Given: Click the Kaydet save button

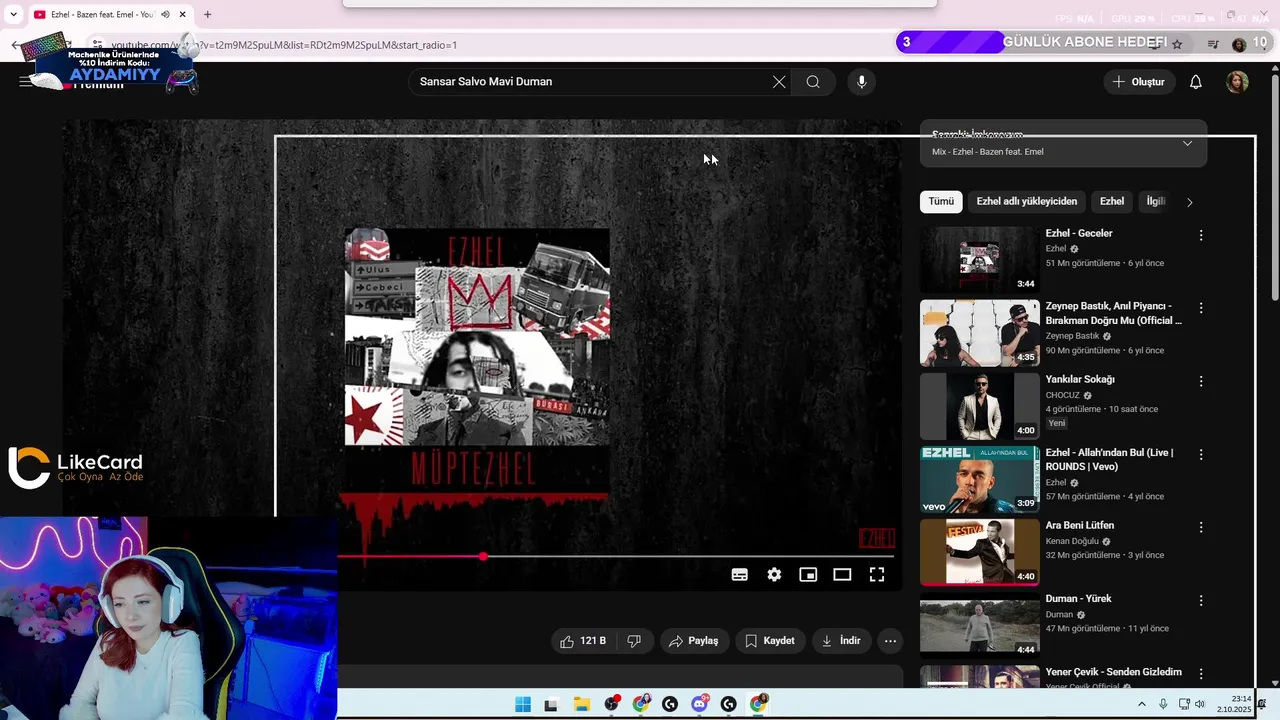Looking at the screenshot, I should pyautogui.click(x=770, y=641).
